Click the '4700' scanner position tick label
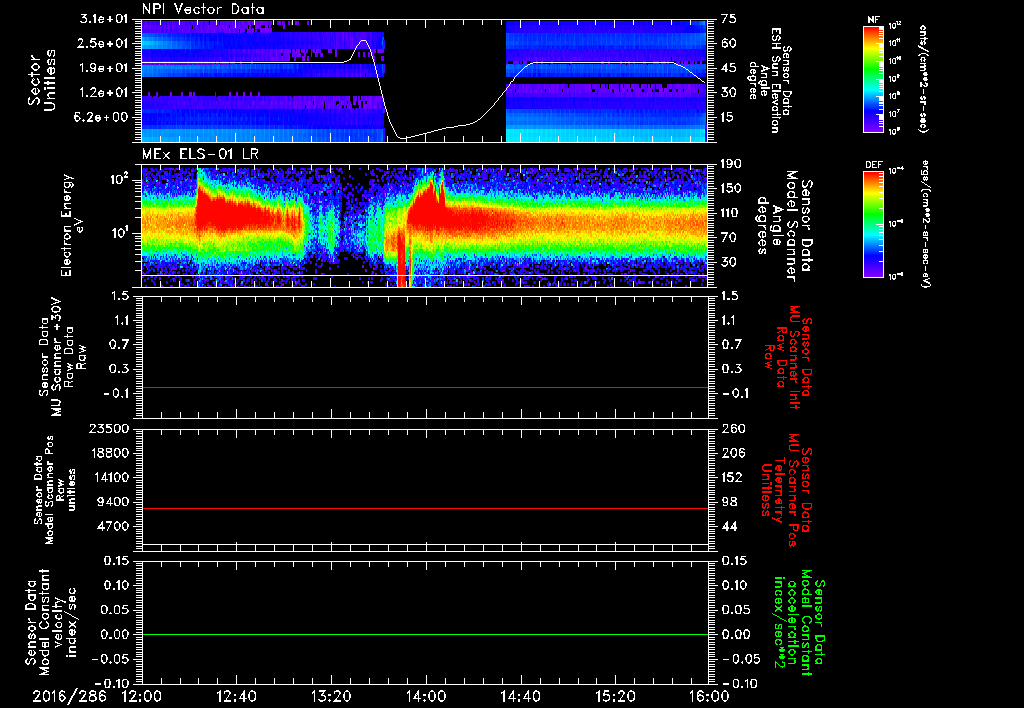Screen dimensions: 1024x708 (x=112, y=526)
